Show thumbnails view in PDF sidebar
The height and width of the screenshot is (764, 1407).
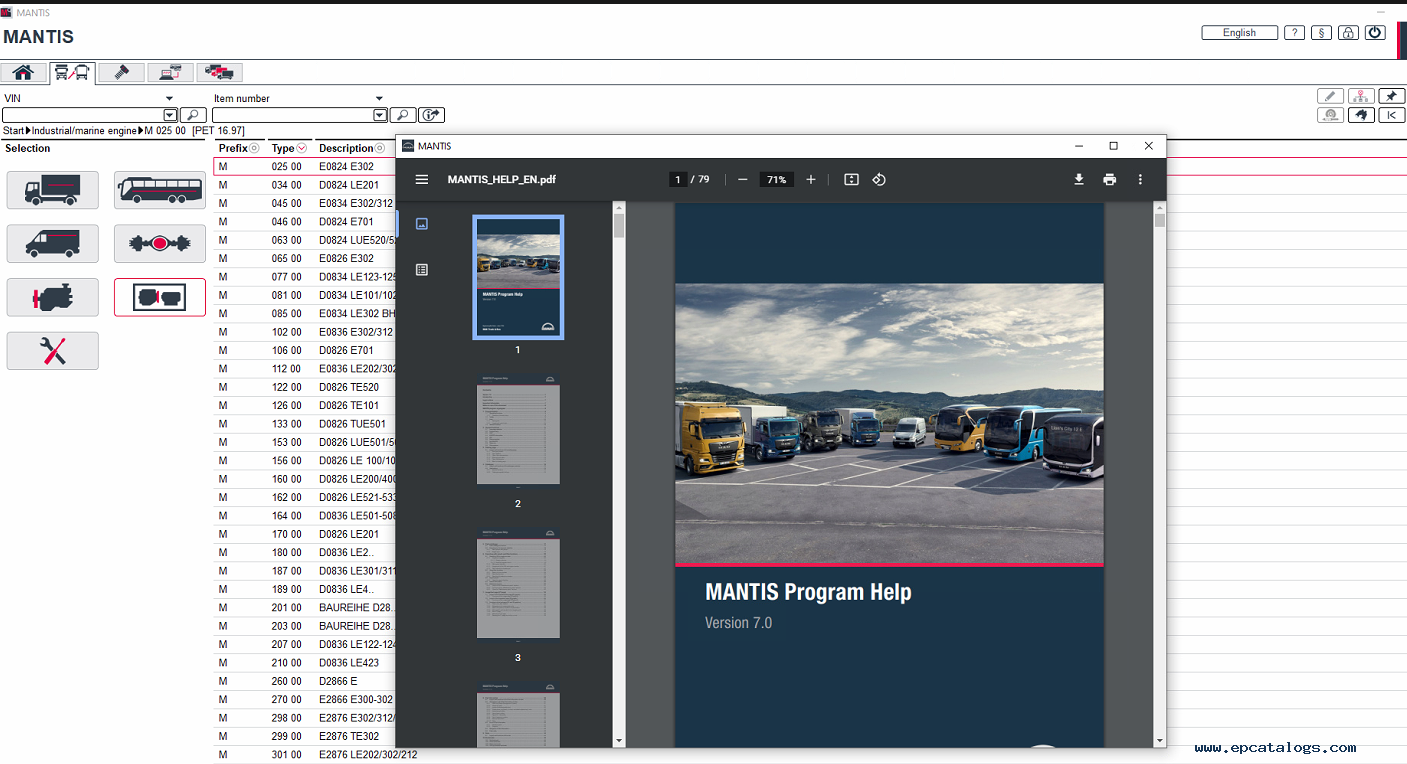[422, 224]
